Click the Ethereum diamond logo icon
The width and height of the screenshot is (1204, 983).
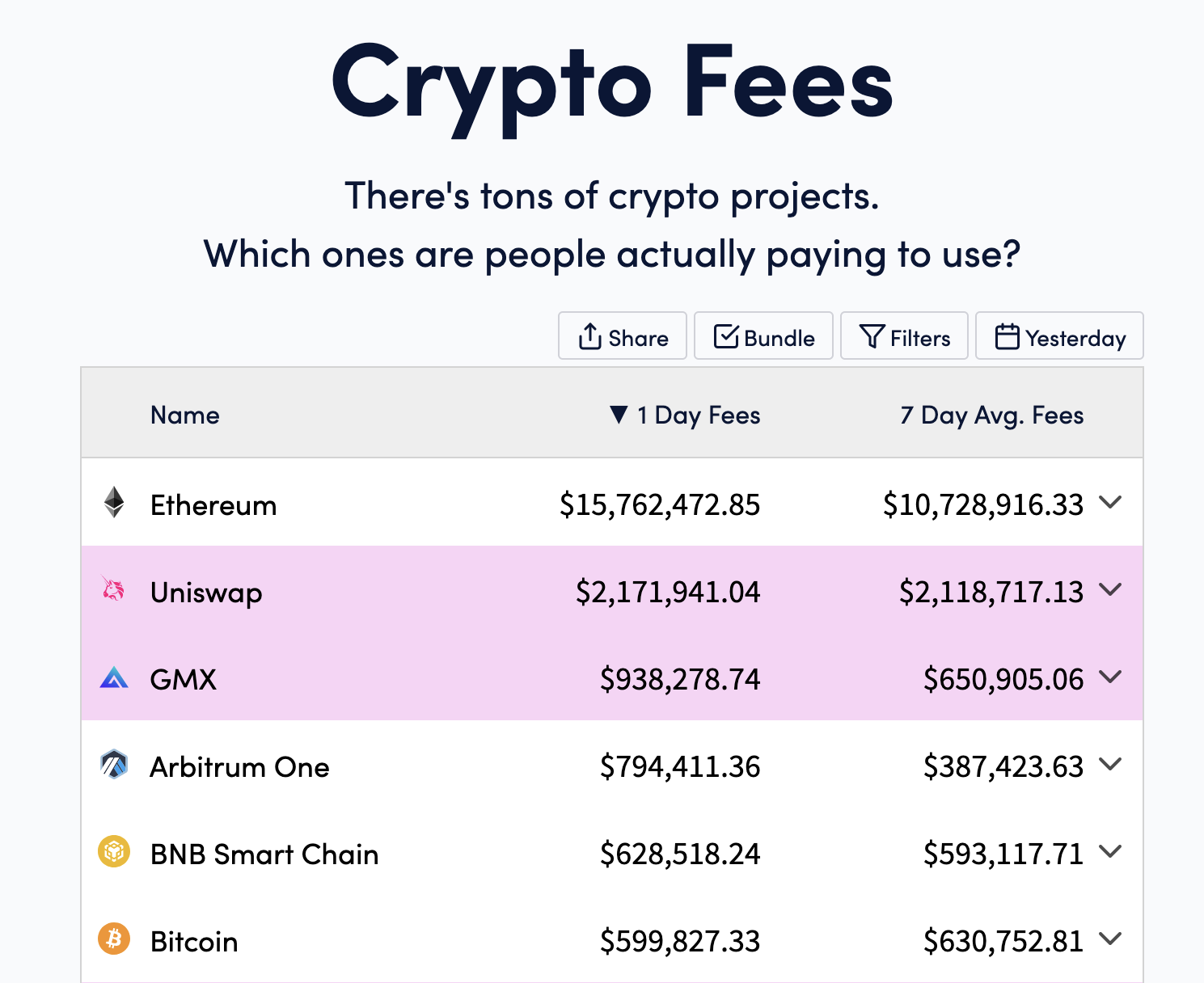coord(114,503)
